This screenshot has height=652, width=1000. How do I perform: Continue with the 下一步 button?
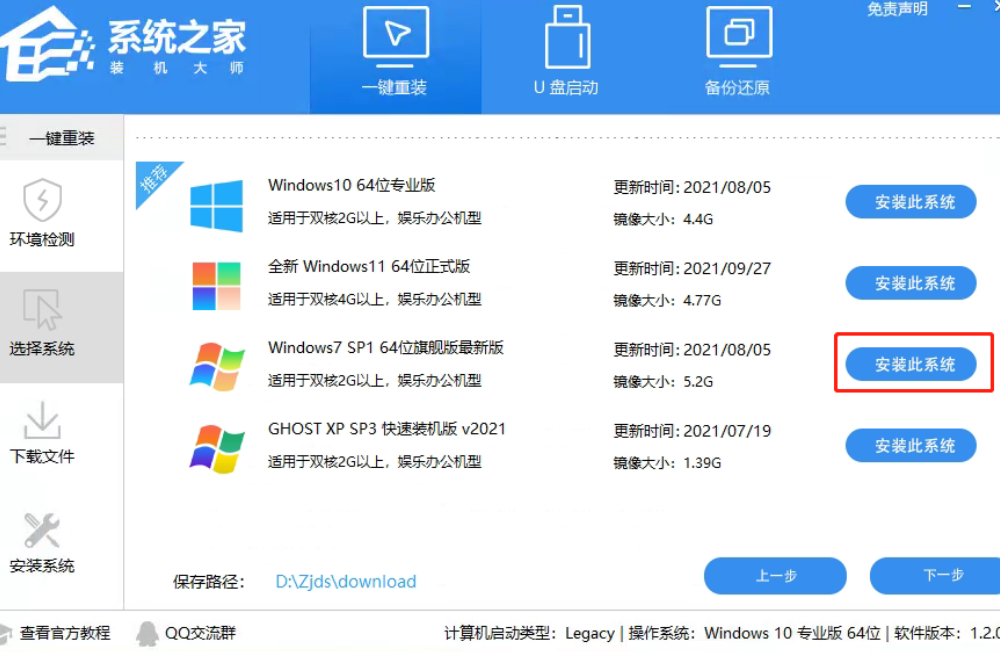[936, 575]
